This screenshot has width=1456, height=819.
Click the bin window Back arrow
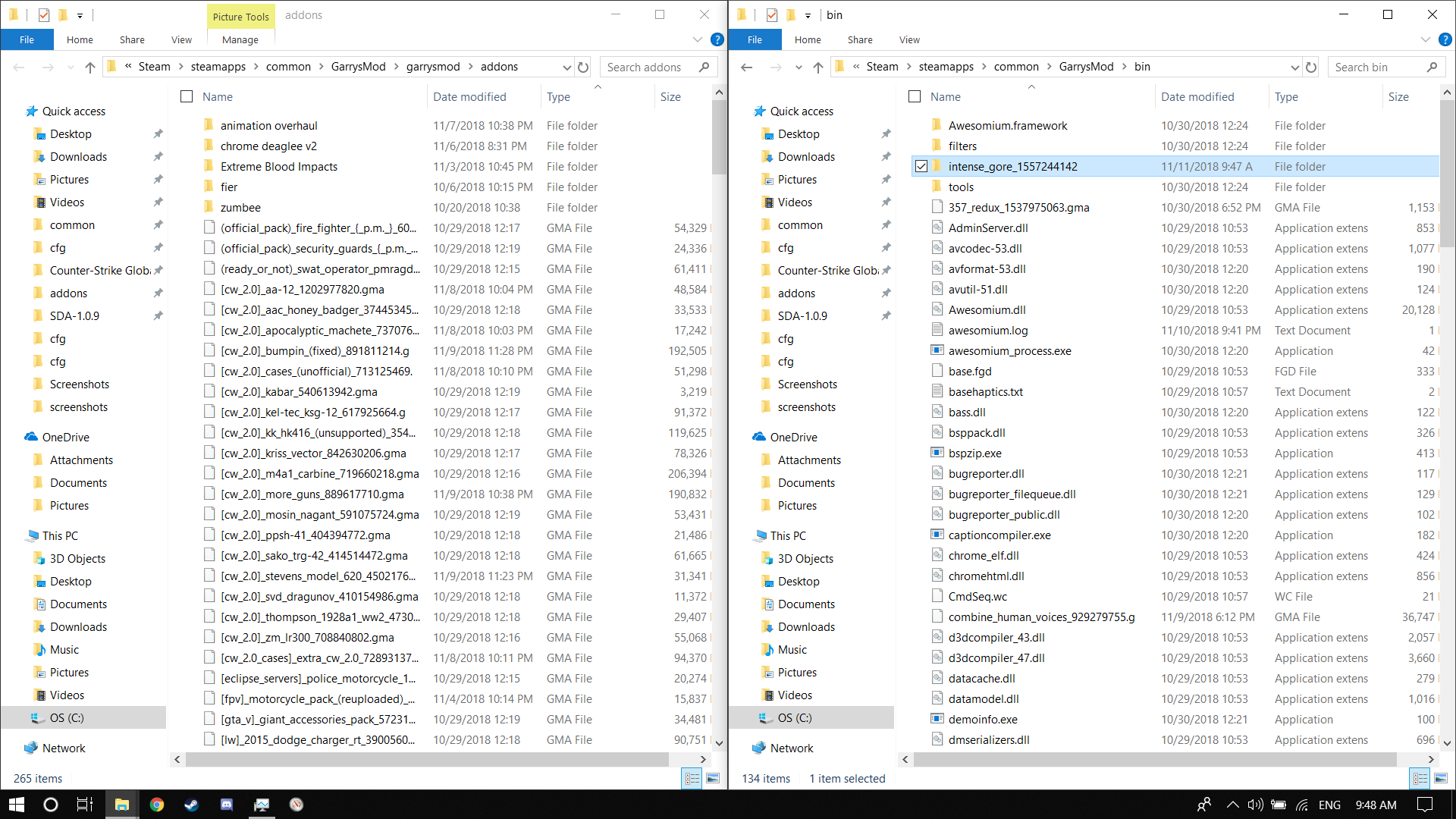point(747,67)
